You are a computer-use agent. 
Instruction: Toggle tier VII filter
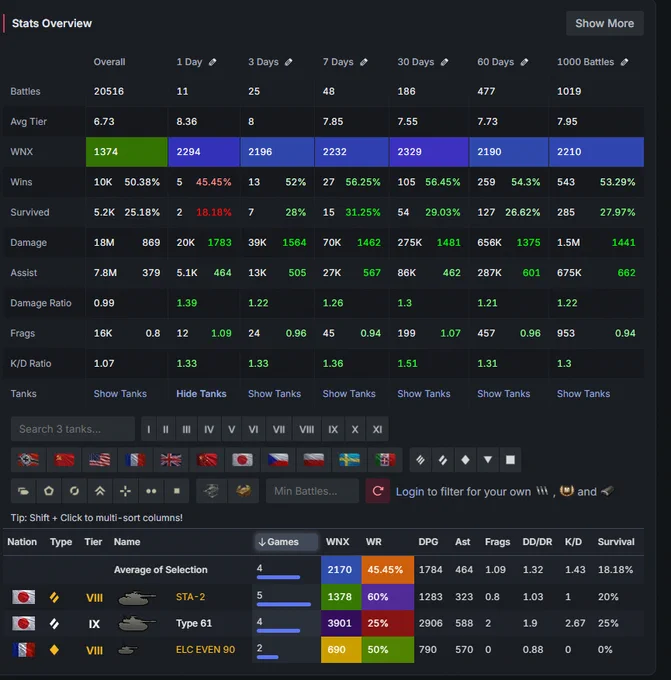click(279, 429)
